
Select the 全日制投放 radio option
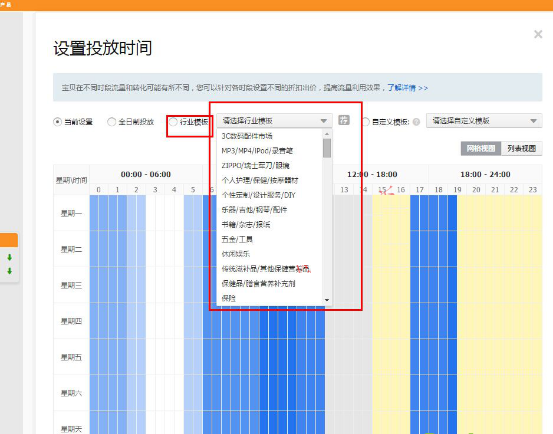111,122
